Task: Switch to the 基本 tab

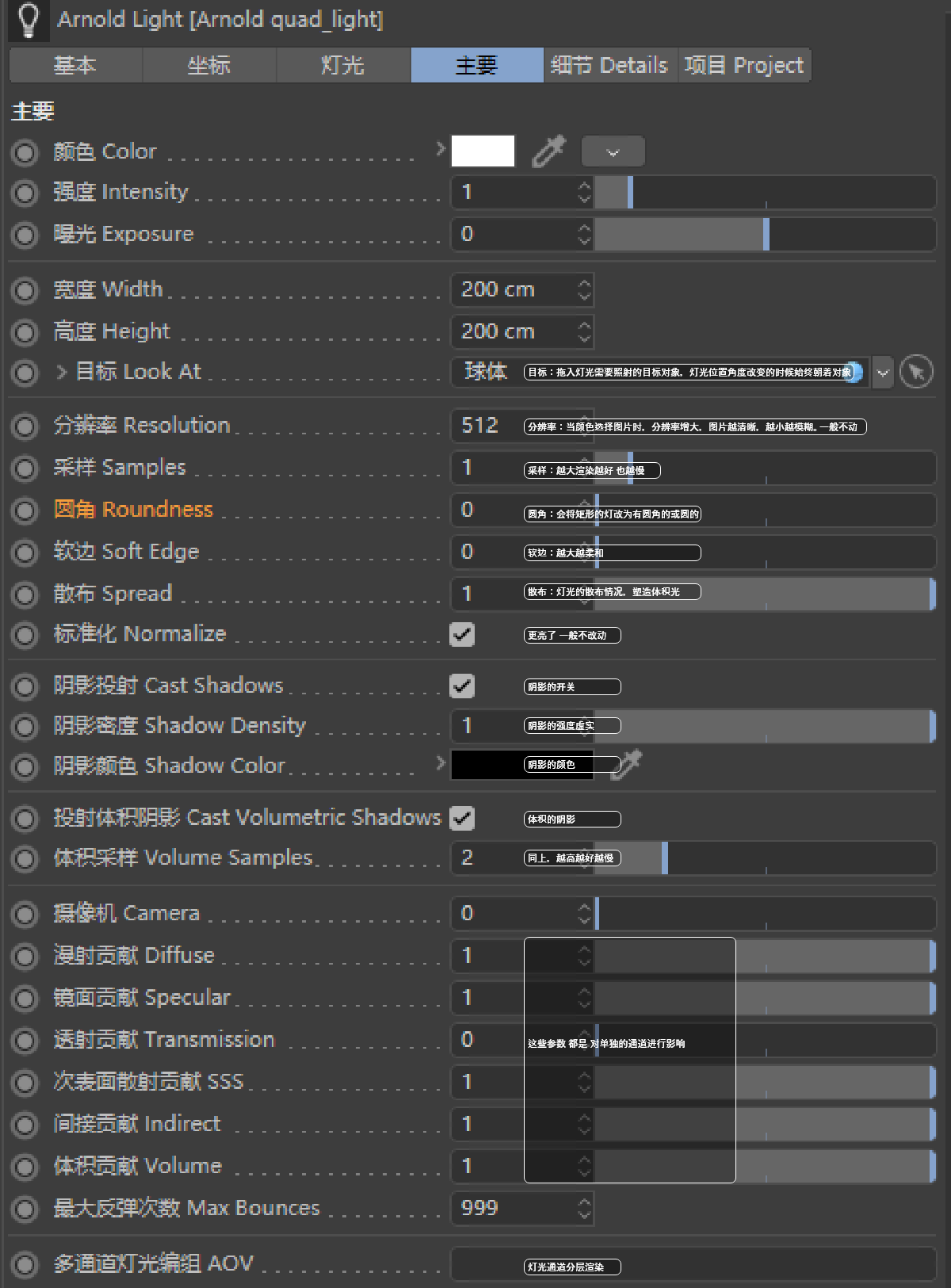Action: (75, 65)
